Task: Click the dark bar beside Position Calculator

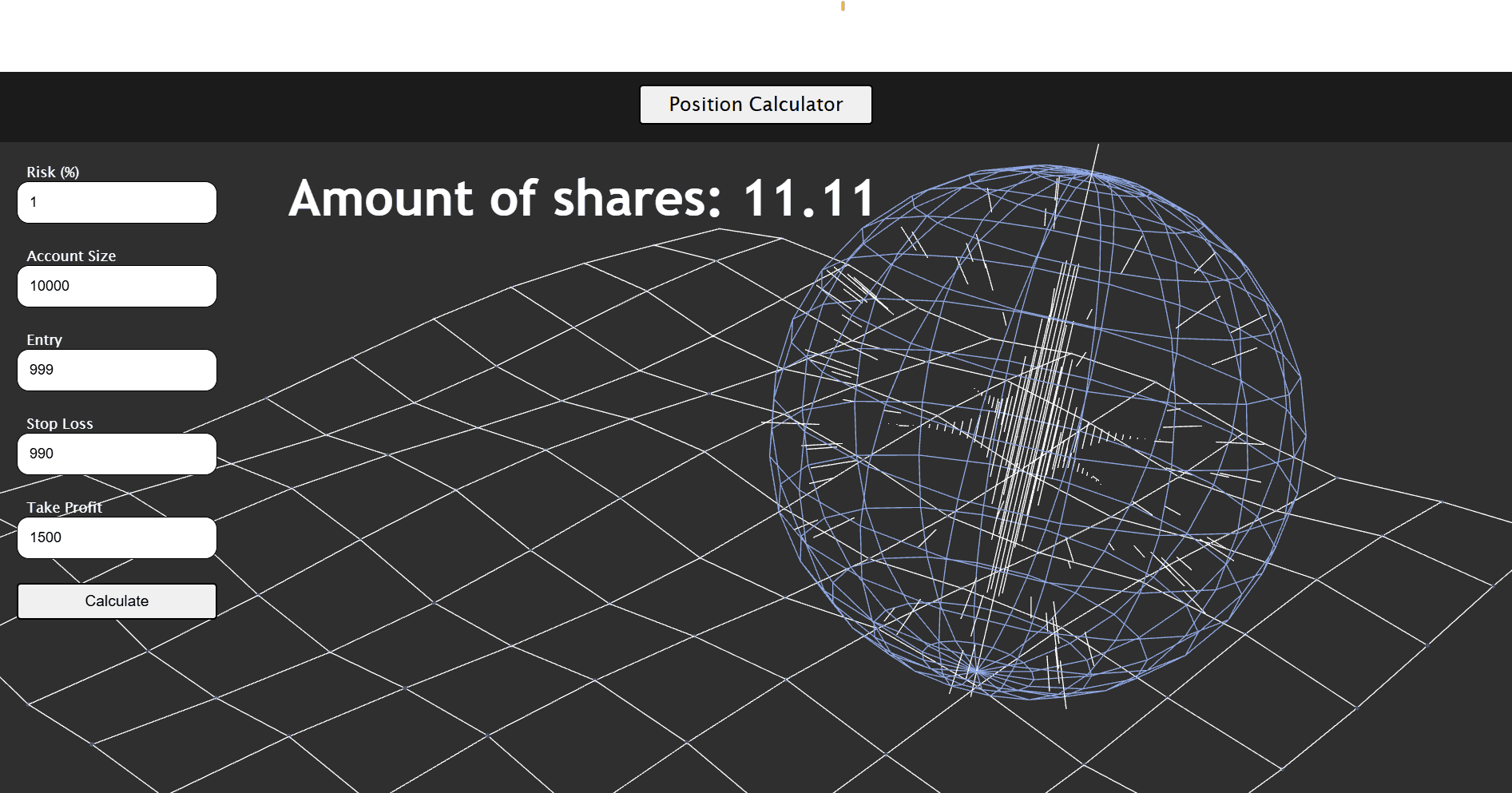Action: coord(319,106)
